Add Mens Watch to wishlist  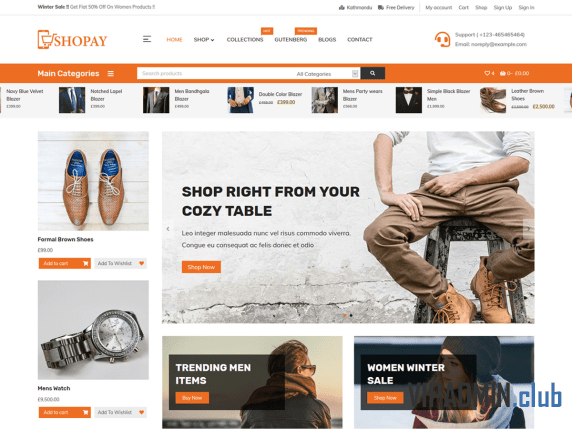point(120,412)
